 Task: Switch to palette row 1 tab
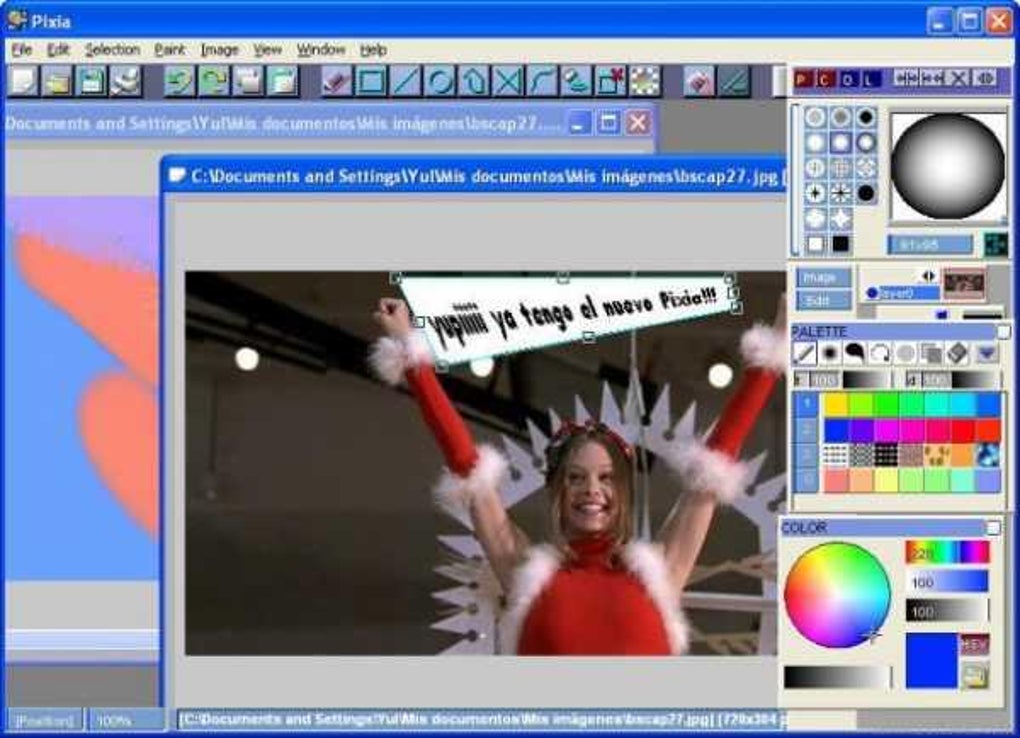tap(806, 405)
